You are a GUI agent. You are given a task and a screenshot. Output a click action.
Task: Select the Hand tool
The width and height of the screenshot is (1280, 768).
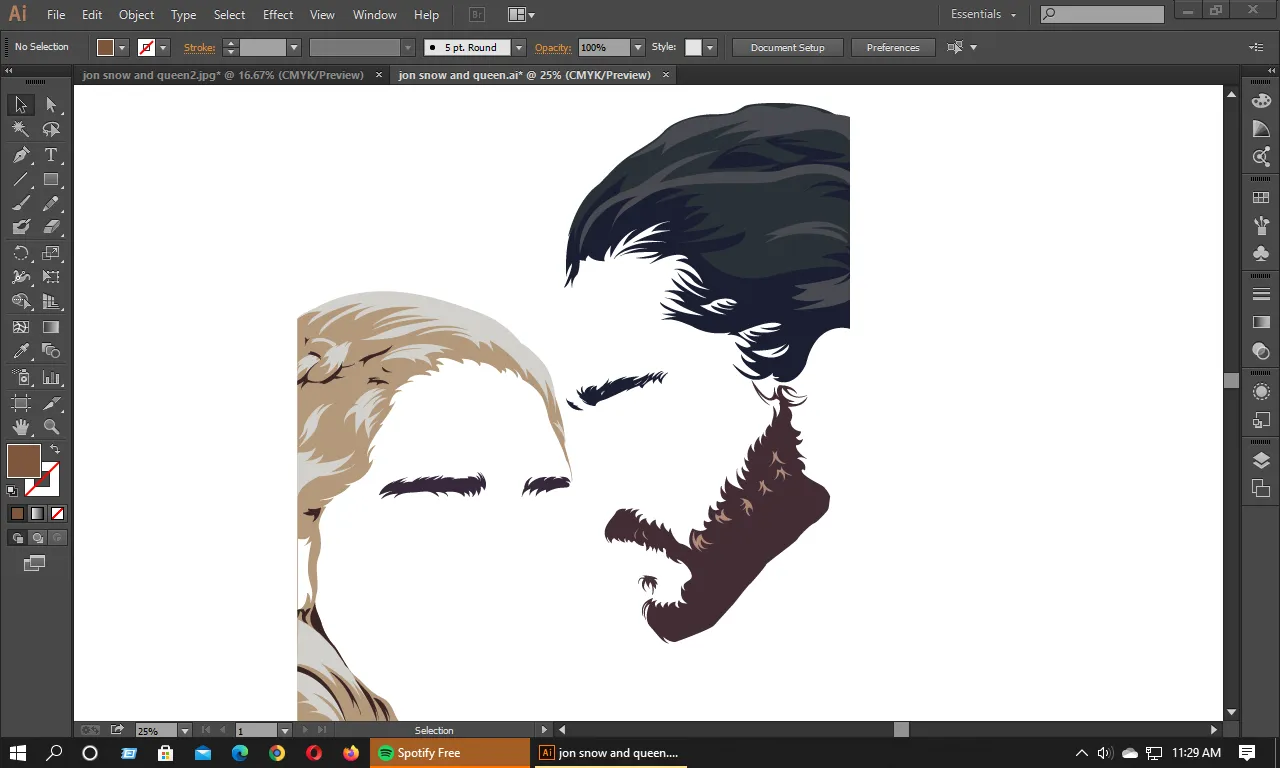20,427
